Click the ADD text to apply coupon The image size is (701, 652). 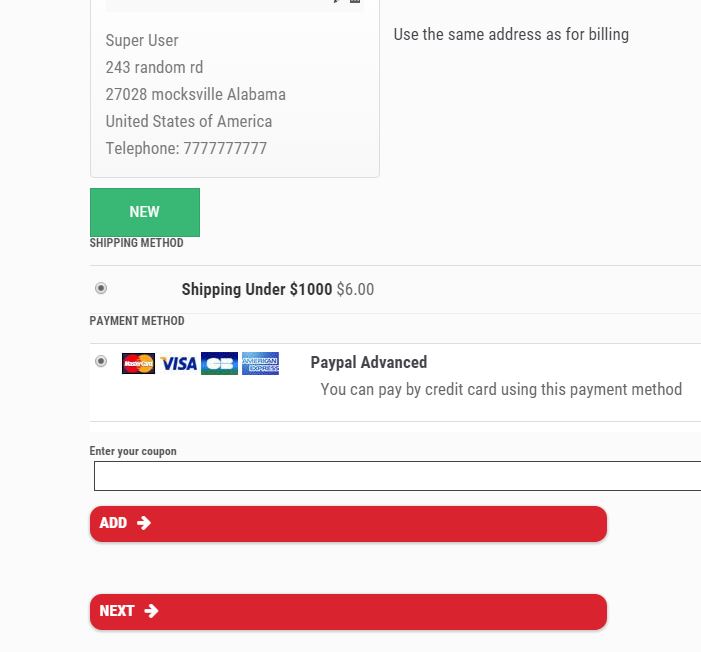113,523
